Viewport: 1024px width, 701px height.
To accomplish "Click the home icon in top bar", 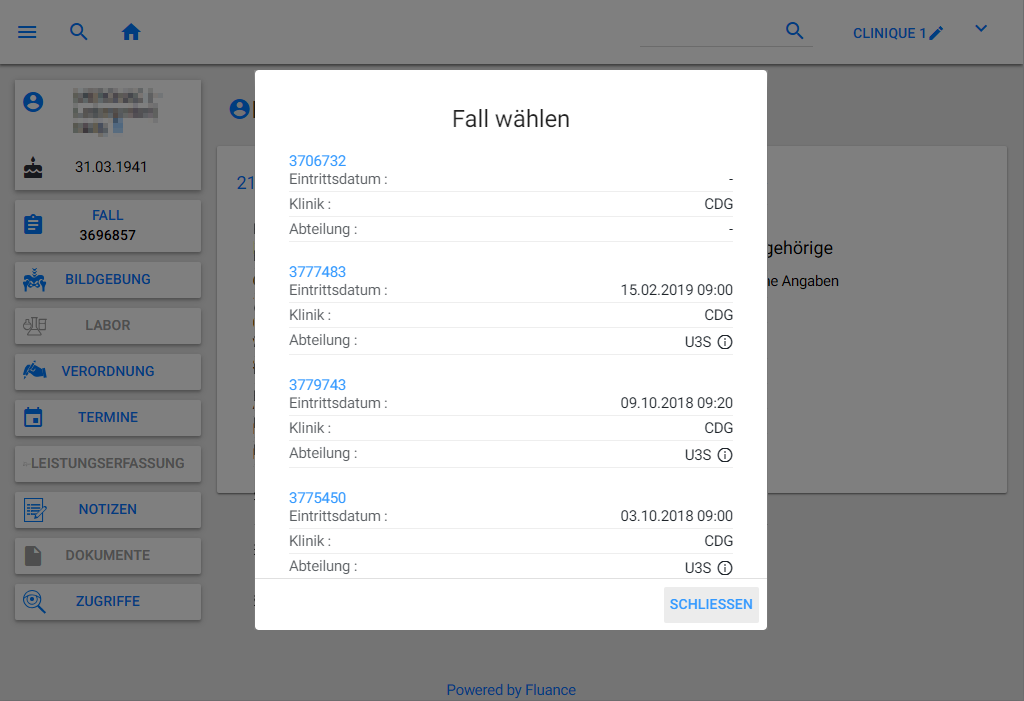I will coord(131,32).
